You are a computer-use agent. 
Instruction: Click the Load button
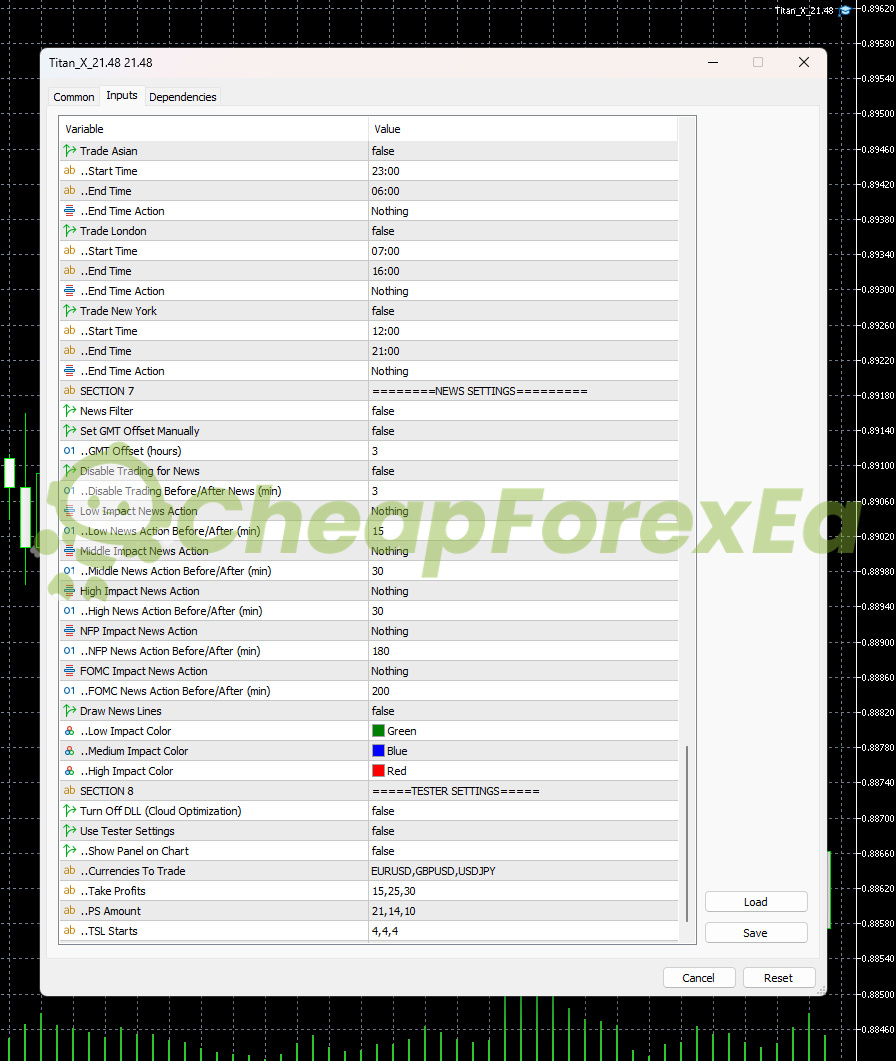756,902
